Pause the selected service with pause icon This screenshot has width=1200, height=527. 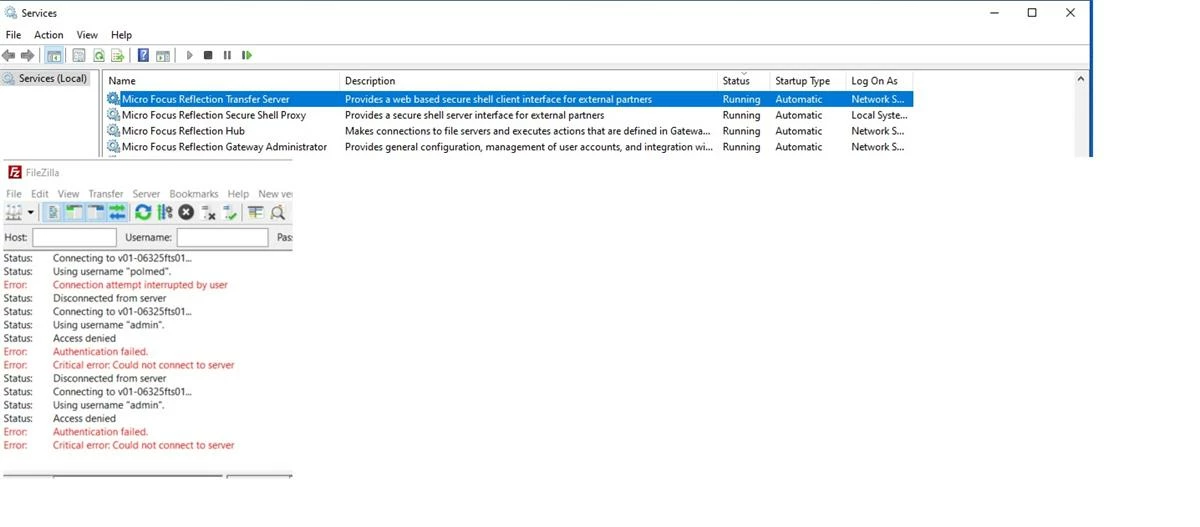tap(227, 55)
